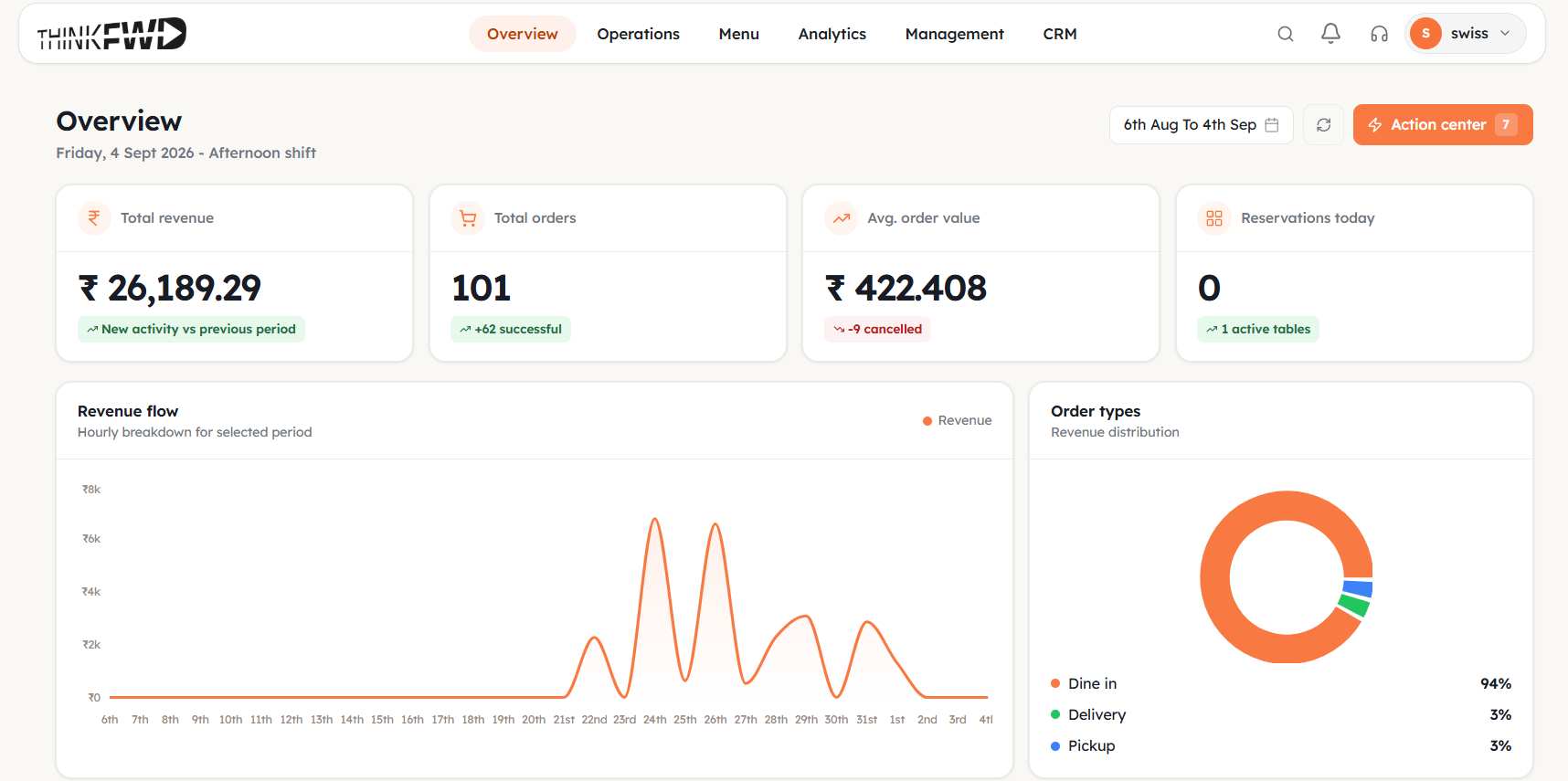Click the Revenue flow heading
Screen dimensions: 1568x781
[x=128, y=411]
